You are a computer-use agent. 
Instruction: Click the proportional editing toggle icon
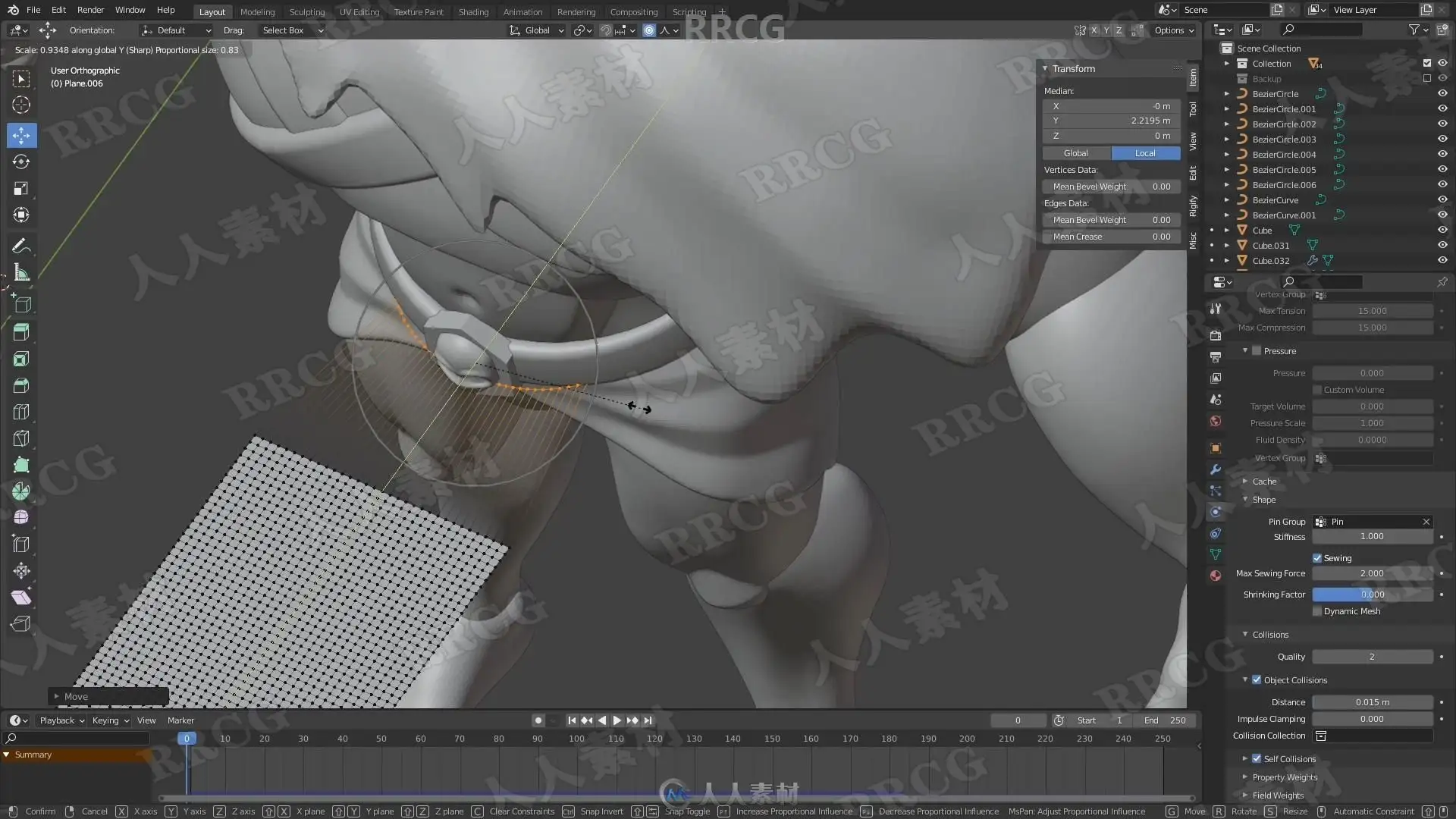click(x=649, y=30)
